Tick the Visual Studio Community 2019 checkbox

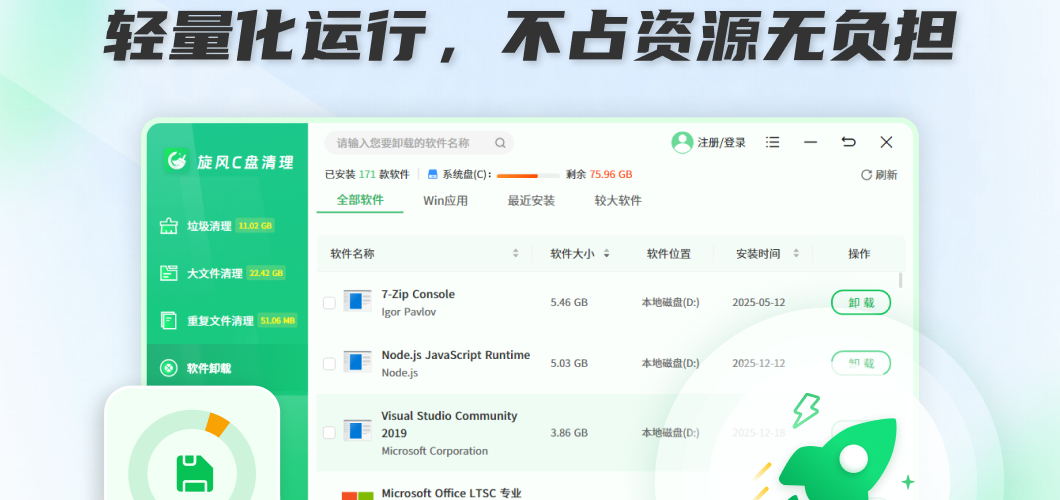click(329, 432)
